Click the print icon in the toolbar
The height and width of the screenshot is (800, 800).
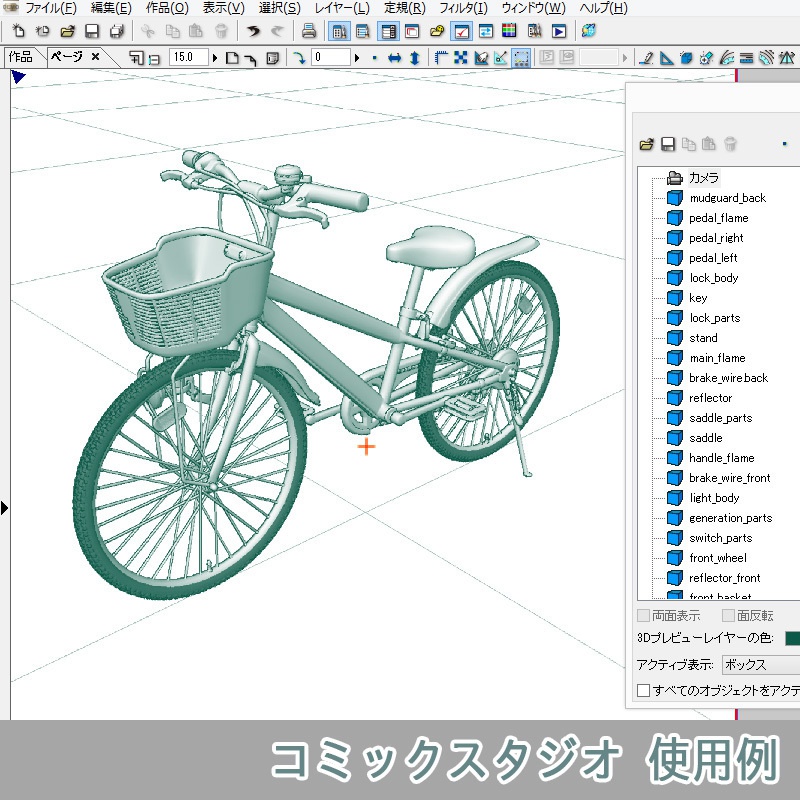coord(308,31)
